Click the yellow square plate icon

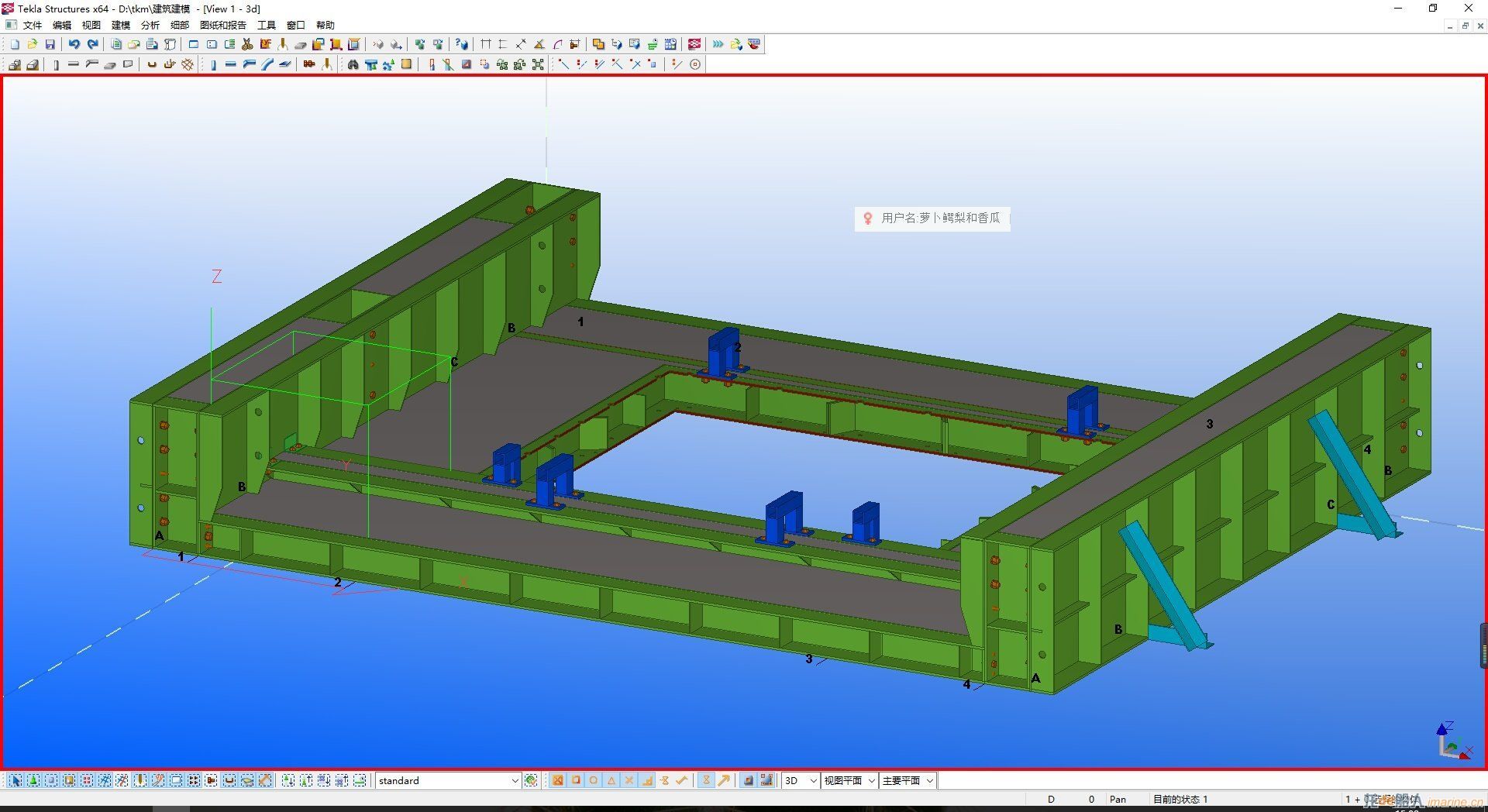pyautogui.click(x=406, y=64)
